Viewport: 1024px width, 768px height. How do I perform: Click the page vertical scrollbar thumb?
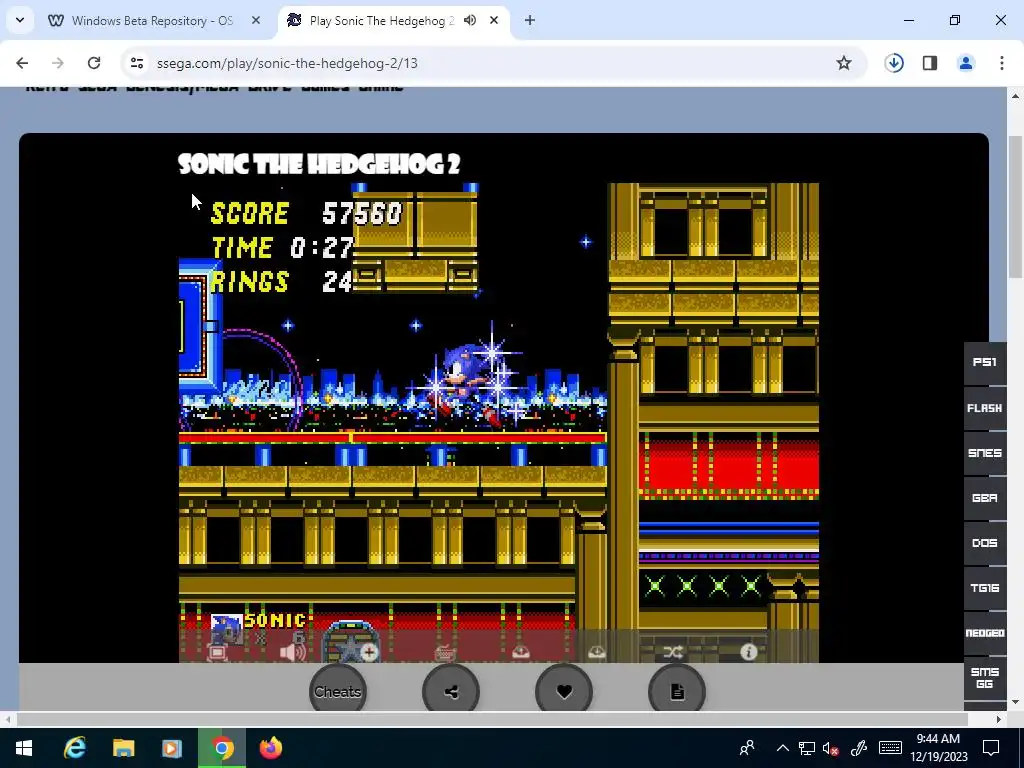[x=1015, y=206]
